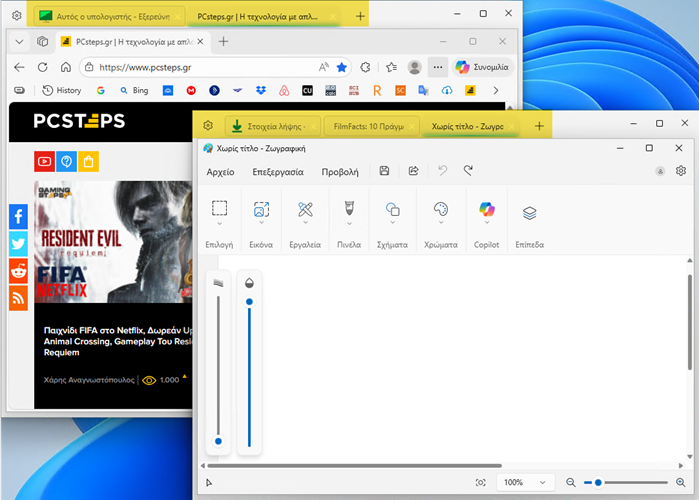Open the Layers (Επίπεδα) panel in Paint
Image resolution: width=699 pixels, height=500 pixels.
pyautogui.click(x=529, y=212)
